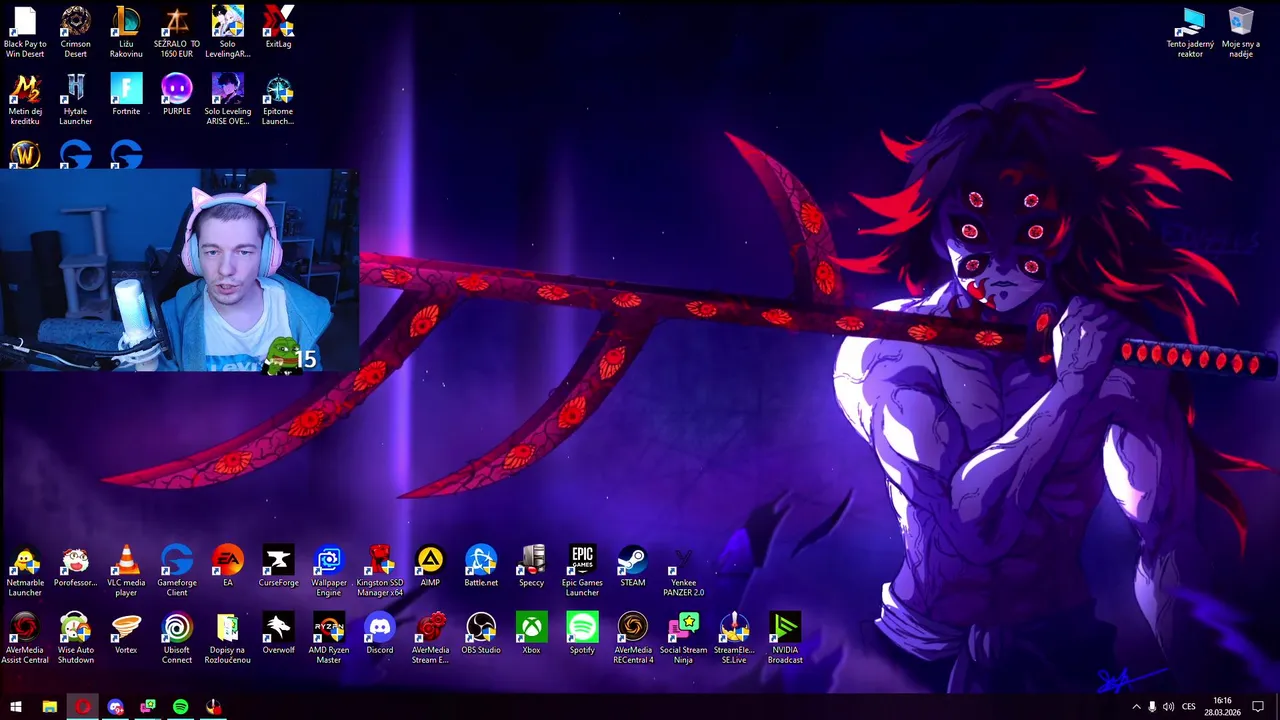The height and width of the screenshot is (720, 1280).
Task: Select the Hytale Launcher icon
Action: (x=75, y=99)
